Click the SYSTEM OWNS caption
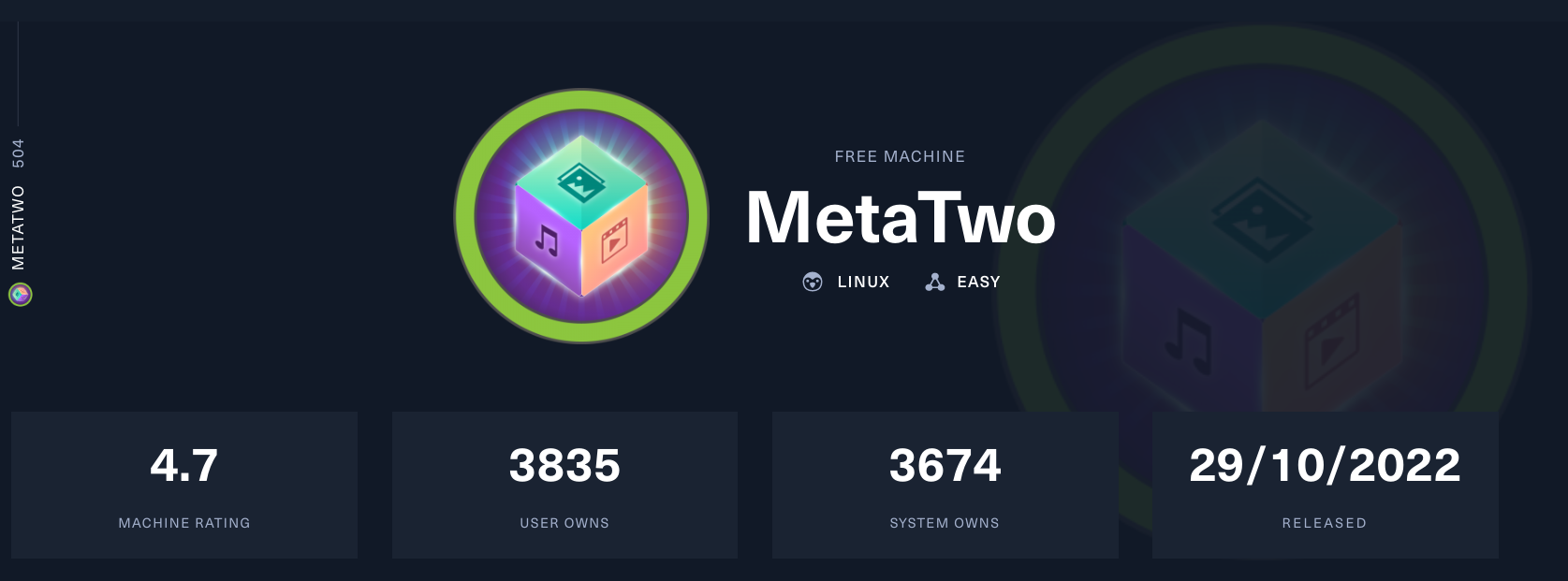Image resolution: width=1568 pixels, height=581 pixels. [945, 523]
